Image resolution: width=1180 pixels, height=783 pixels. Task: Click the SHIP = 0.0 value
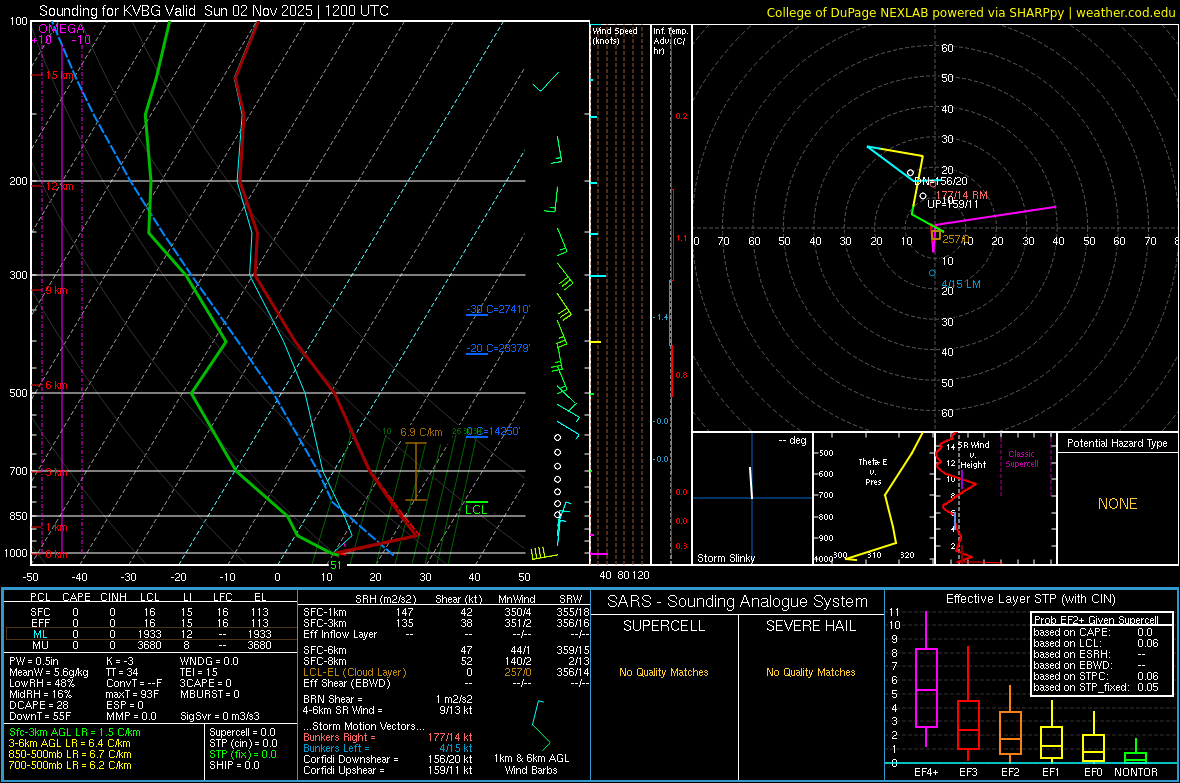(234, 765)
